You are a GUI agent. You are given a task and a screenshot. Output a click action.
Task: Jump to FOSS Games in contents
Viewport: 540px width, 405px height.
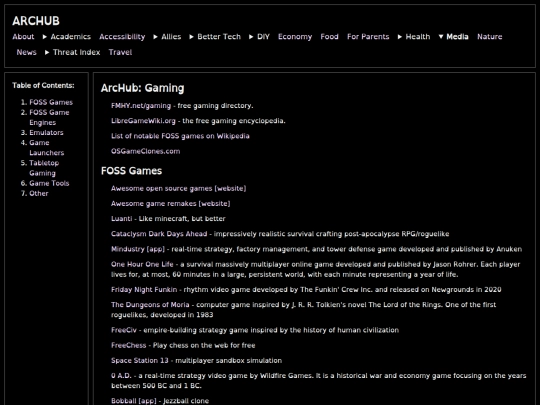pyautogui.click(x=51, y=102)
